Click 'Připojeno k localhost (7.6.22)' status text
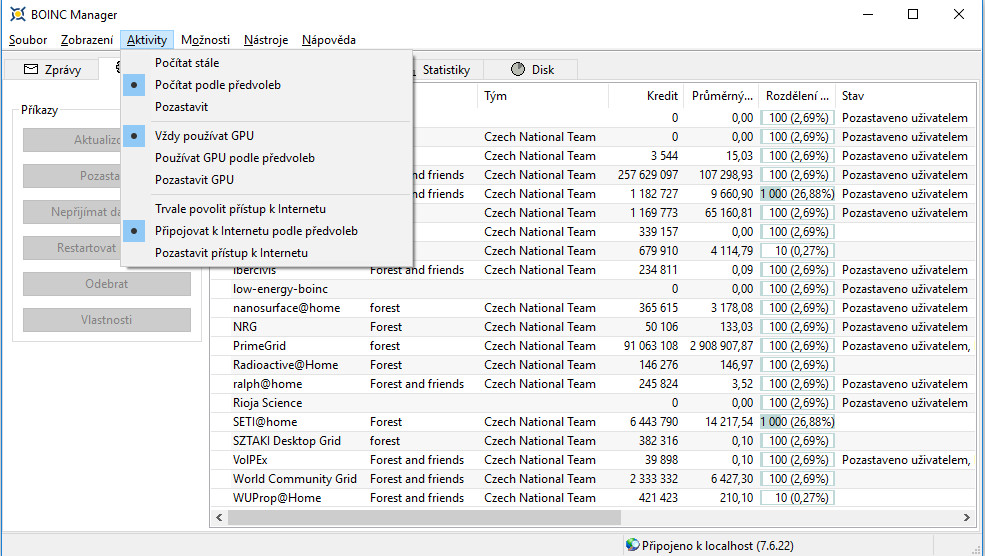 [x=717, y=545]
